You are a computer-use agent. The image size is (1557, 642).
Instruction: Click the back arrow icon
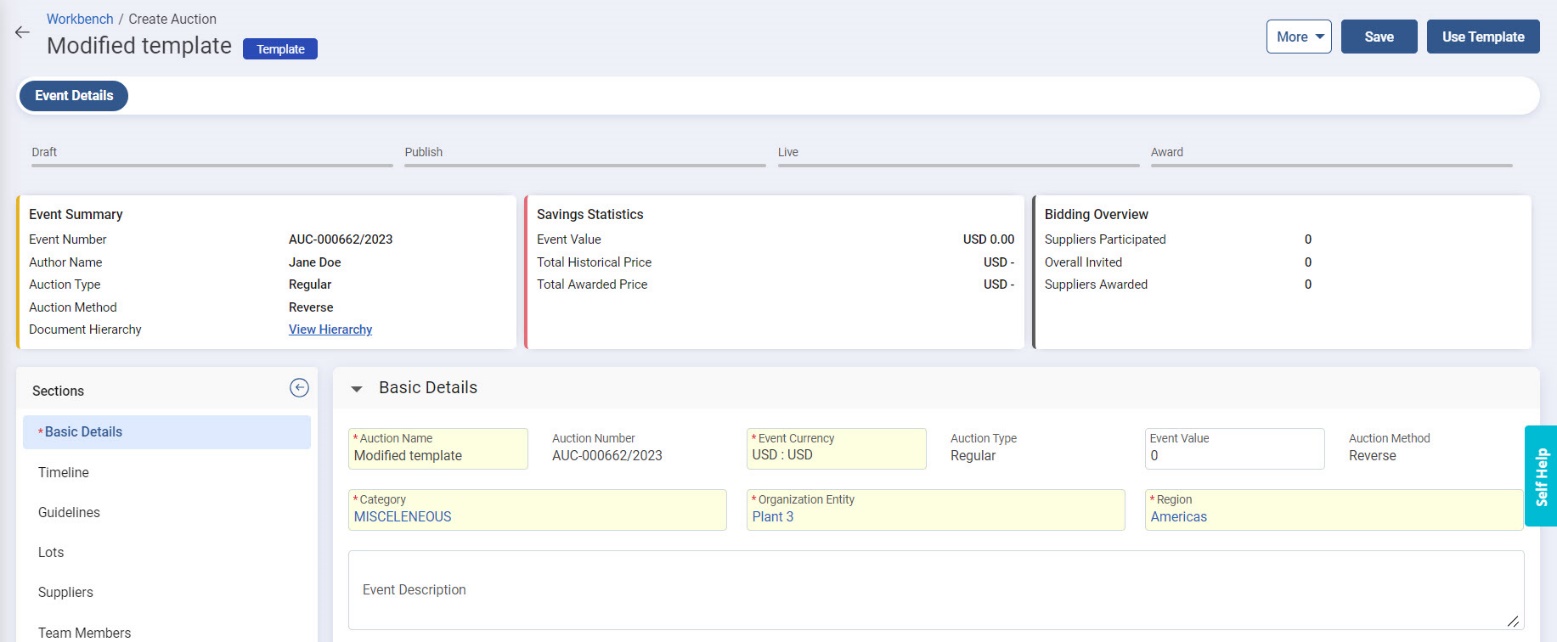coord(22,32)
